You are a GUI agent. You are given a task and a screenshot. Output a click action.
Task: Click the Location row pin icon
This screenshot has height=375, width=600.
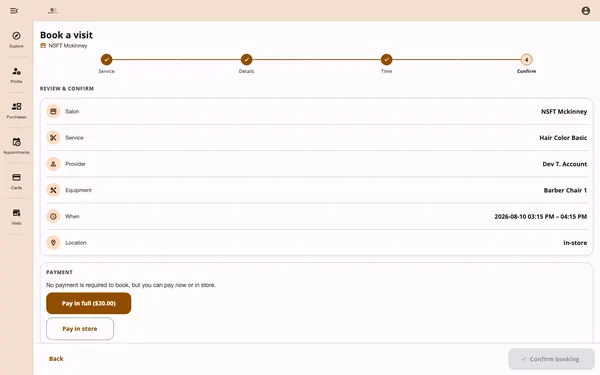click(x=53, y=243)
